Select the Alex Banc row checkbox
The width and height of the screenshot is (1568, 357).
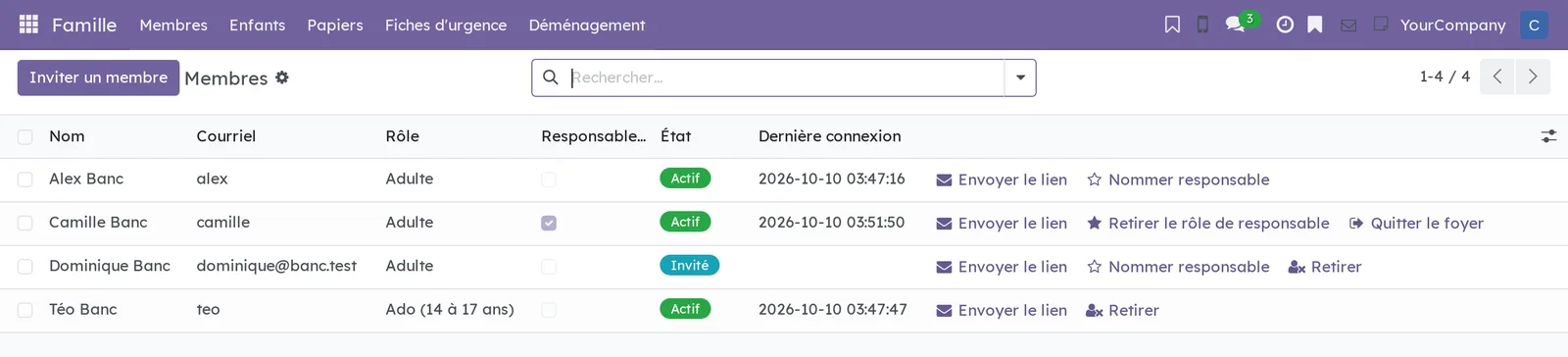tap(25, 179)
